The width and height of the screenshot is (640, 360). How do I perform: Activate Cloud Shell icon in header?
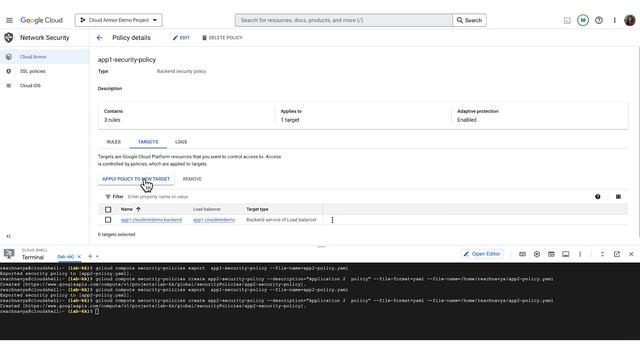567,20
